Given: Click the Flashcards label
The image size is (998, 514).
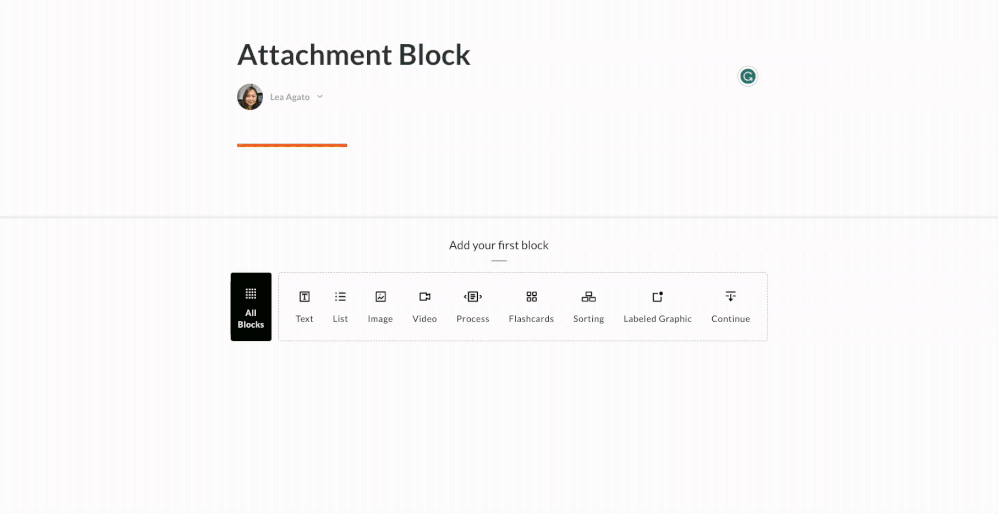Looking at the screenshot, I should point(531,319).
